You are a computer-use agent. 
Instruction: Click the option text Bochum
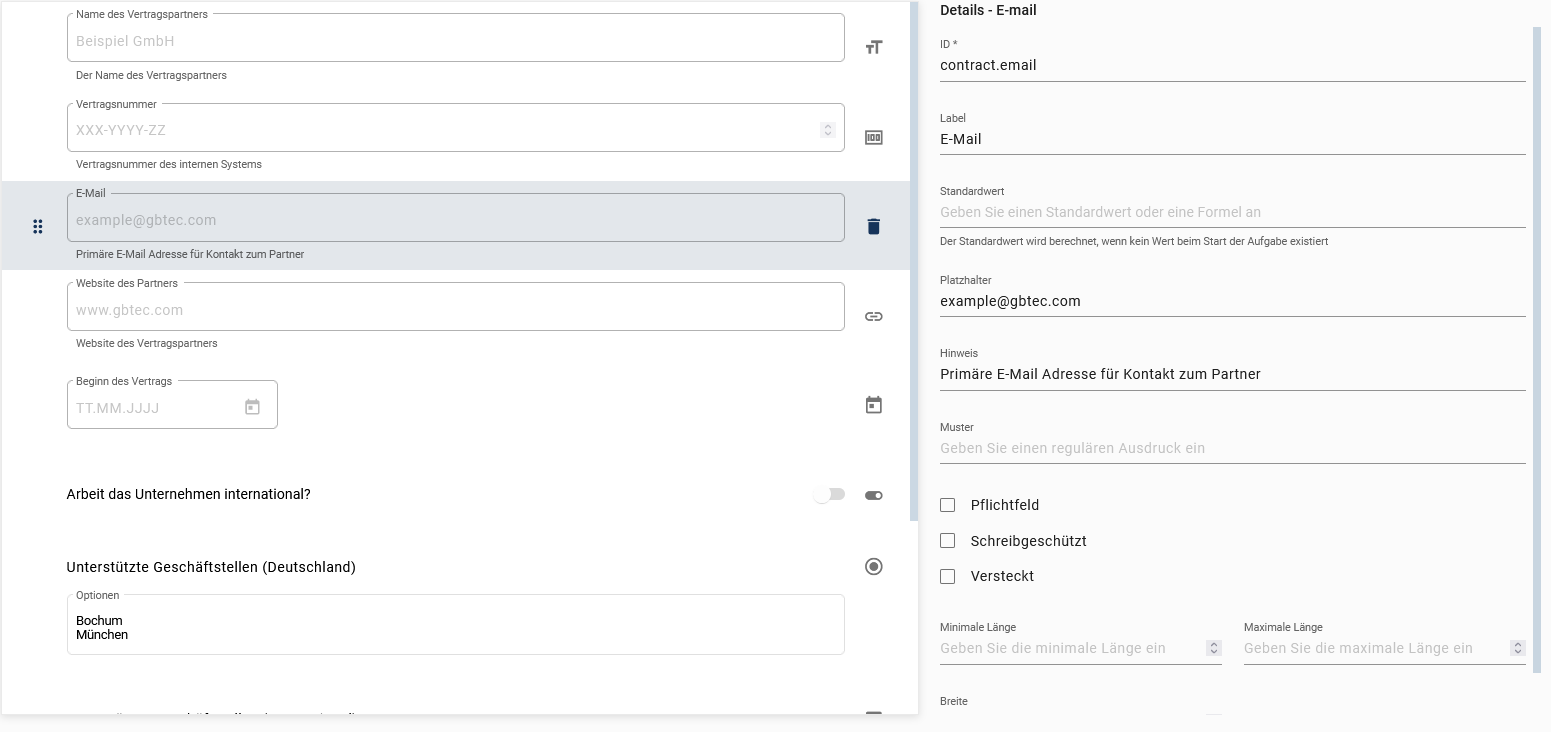[99, 620]
